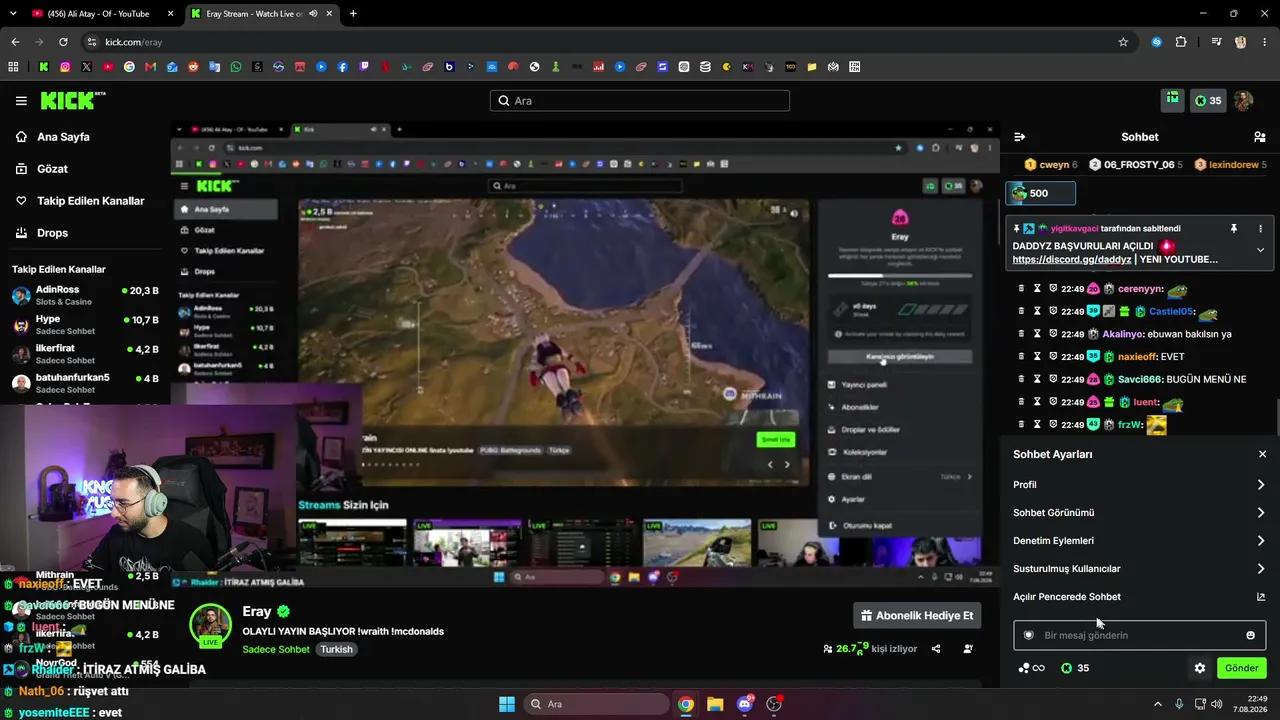Unpin the pinned chat message
1280x720 pixels.
(x=1233, y=229)
